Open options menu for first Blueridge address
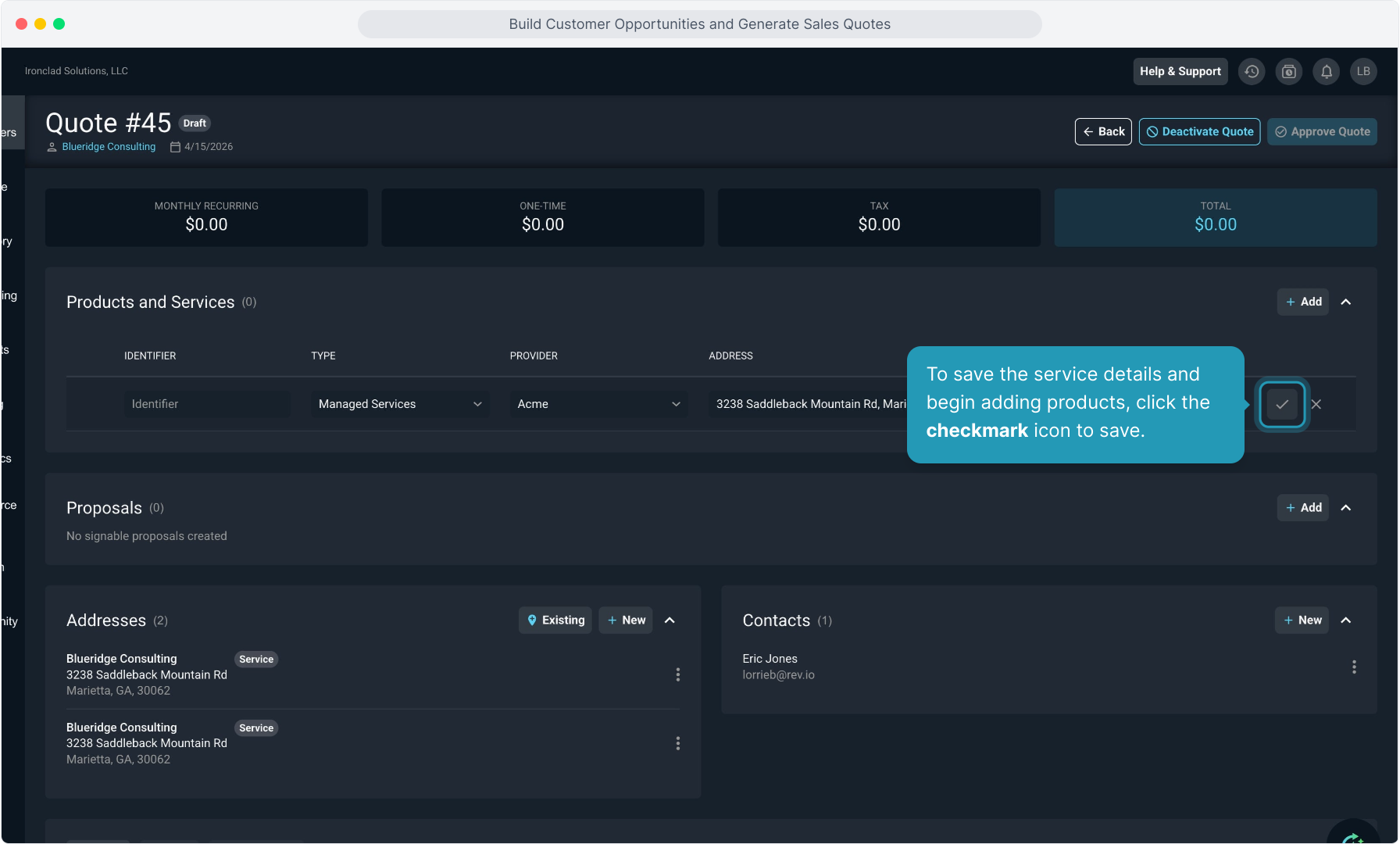 tap(677, 674)
